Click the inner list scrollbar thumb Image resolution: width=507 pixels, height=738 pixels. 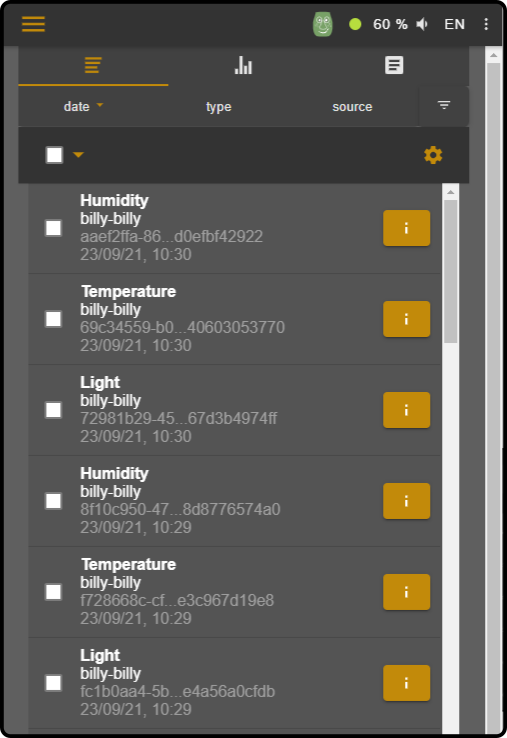coord(451,272)
